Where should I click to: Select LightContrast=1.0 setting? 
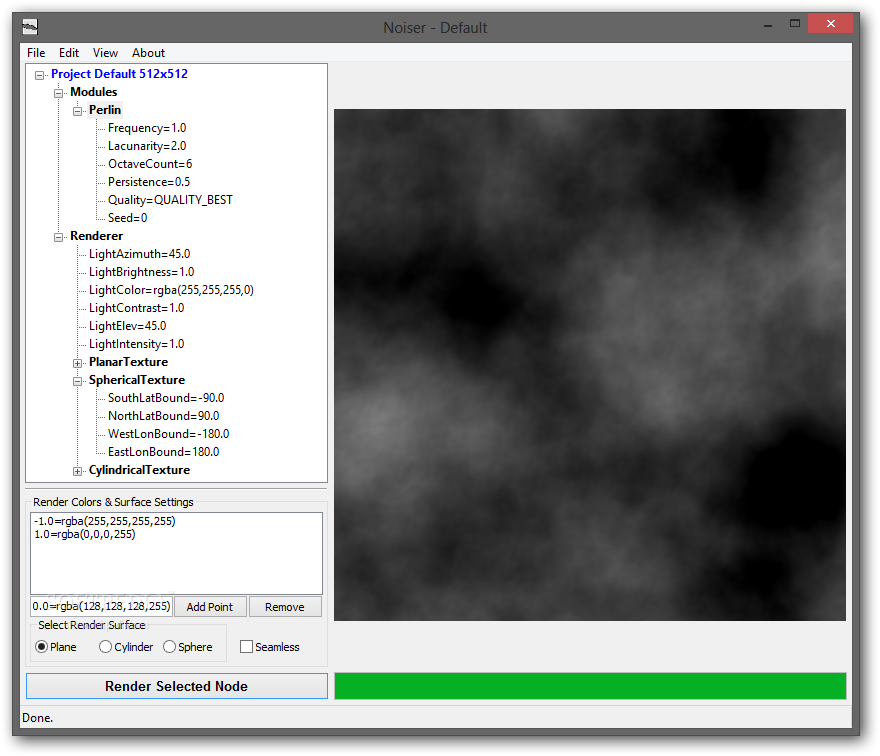pos(136,308)
